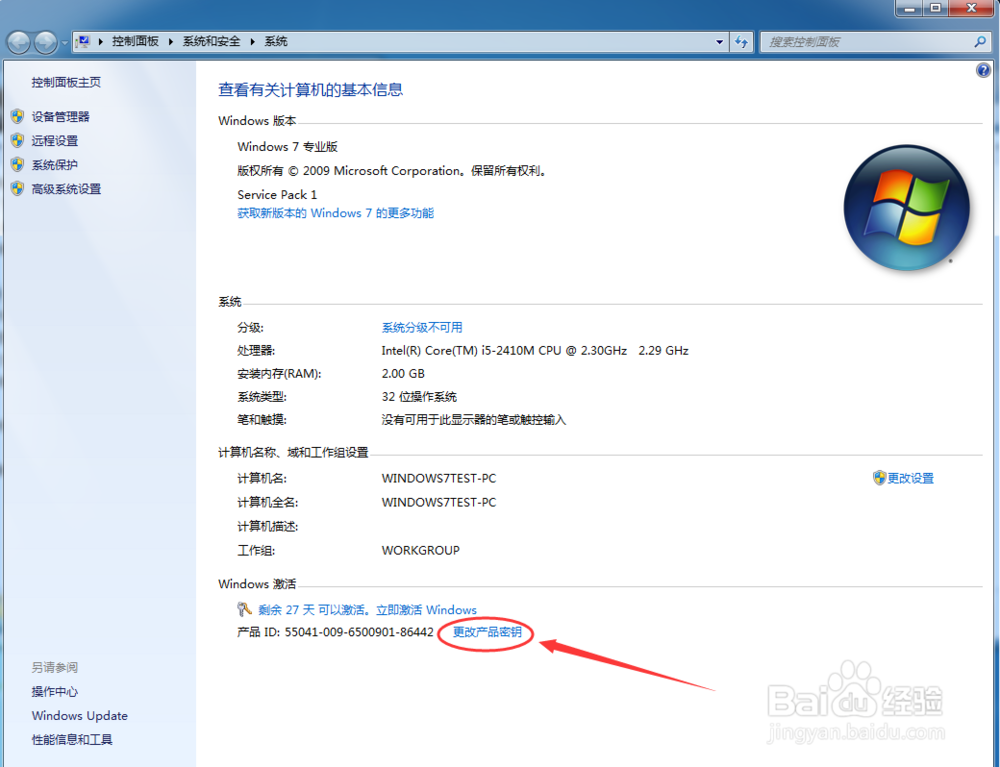Click the 2.00 GB installed memory value
1000x767 pixels.
click(403, 374)
